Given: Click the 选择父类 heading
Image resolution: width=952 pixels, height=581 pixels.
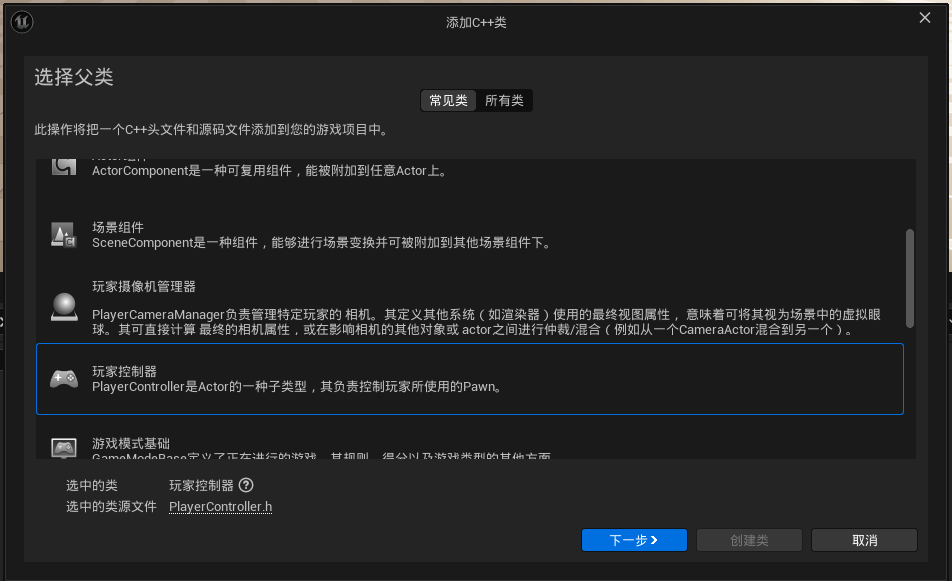Looking at the screenshot, I should pyautogui.click(x=74, y=77).
